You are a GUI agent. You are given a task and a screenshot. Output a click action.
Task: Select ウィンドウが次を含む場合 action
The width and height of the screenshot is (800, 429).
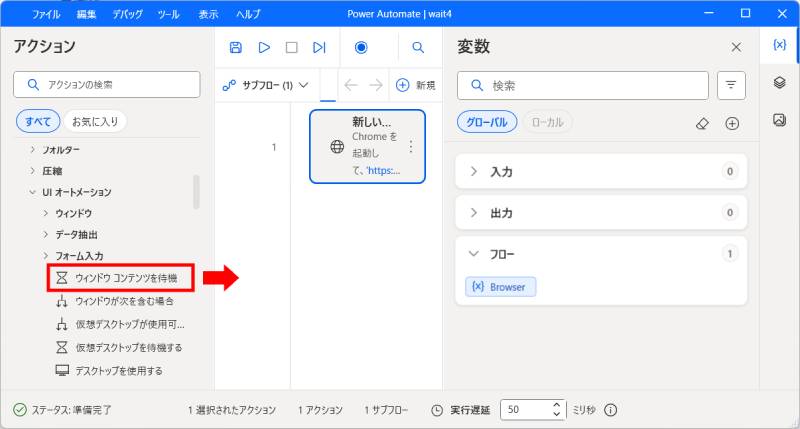coord(117,301)
